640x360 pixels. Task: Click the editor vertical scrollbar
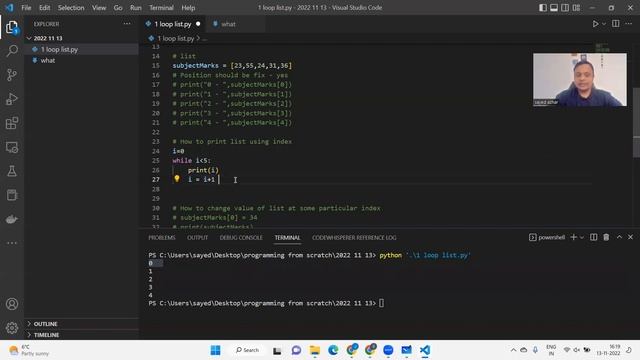click(636, 122)
